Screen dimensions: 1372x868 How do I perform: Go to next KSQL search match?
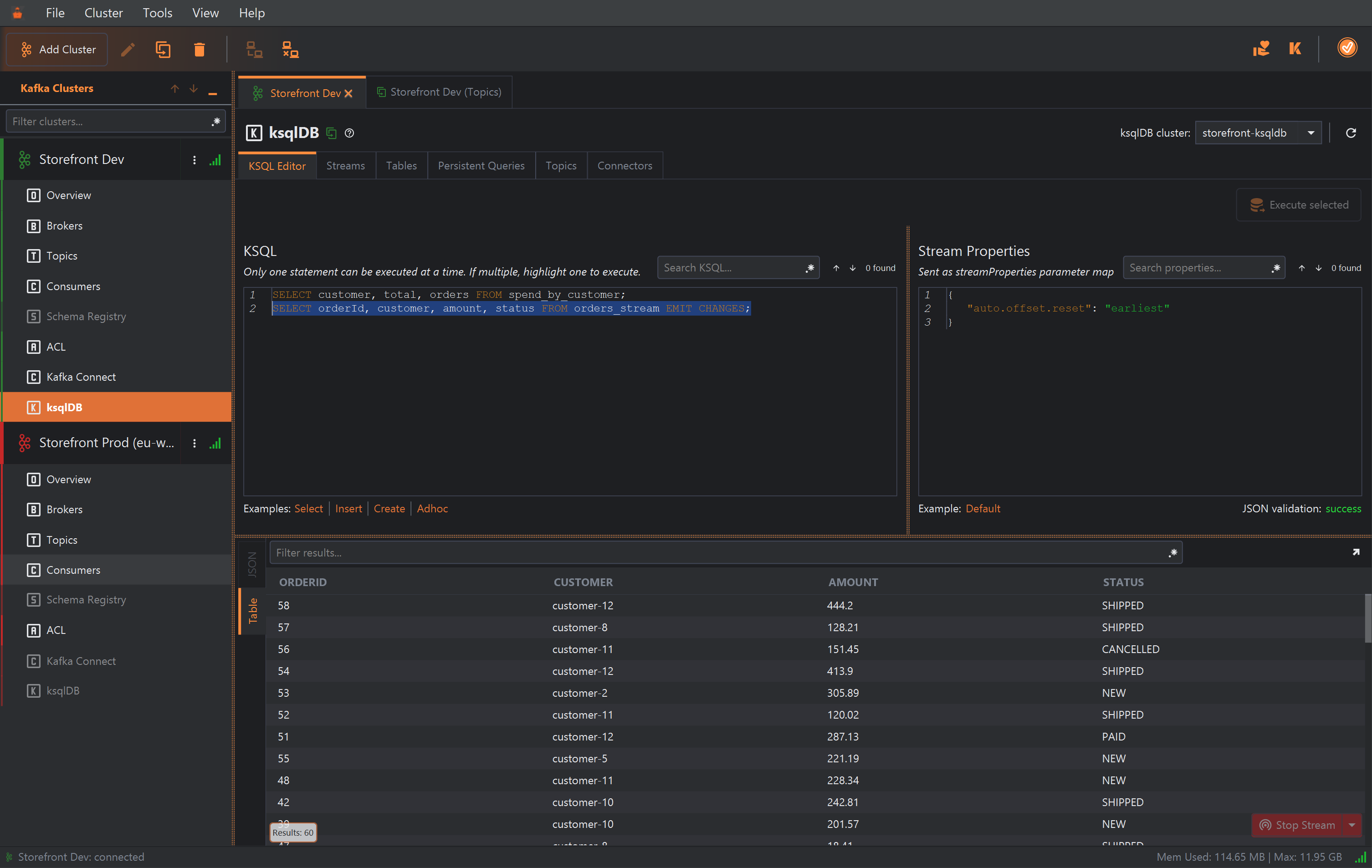[852, 268]
